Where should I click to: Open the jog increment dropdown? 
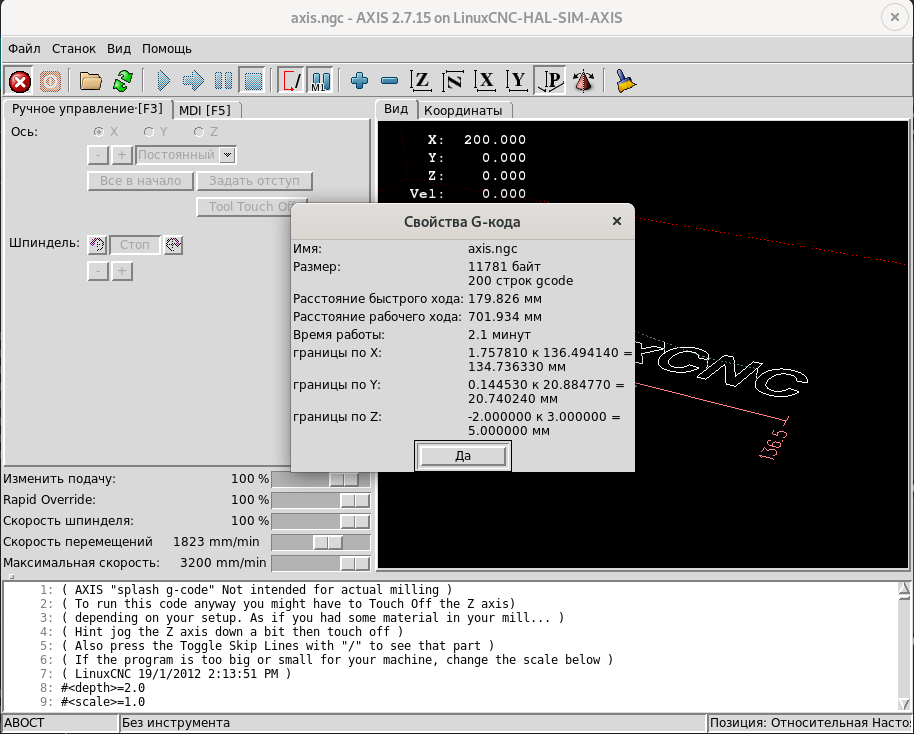click(227, 155)
